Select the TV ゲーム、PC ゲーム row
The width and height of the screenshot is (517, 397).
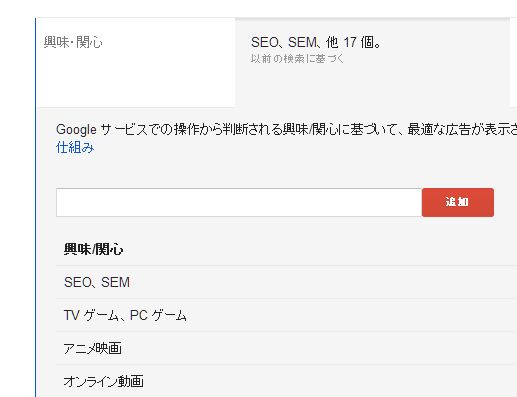286,315
